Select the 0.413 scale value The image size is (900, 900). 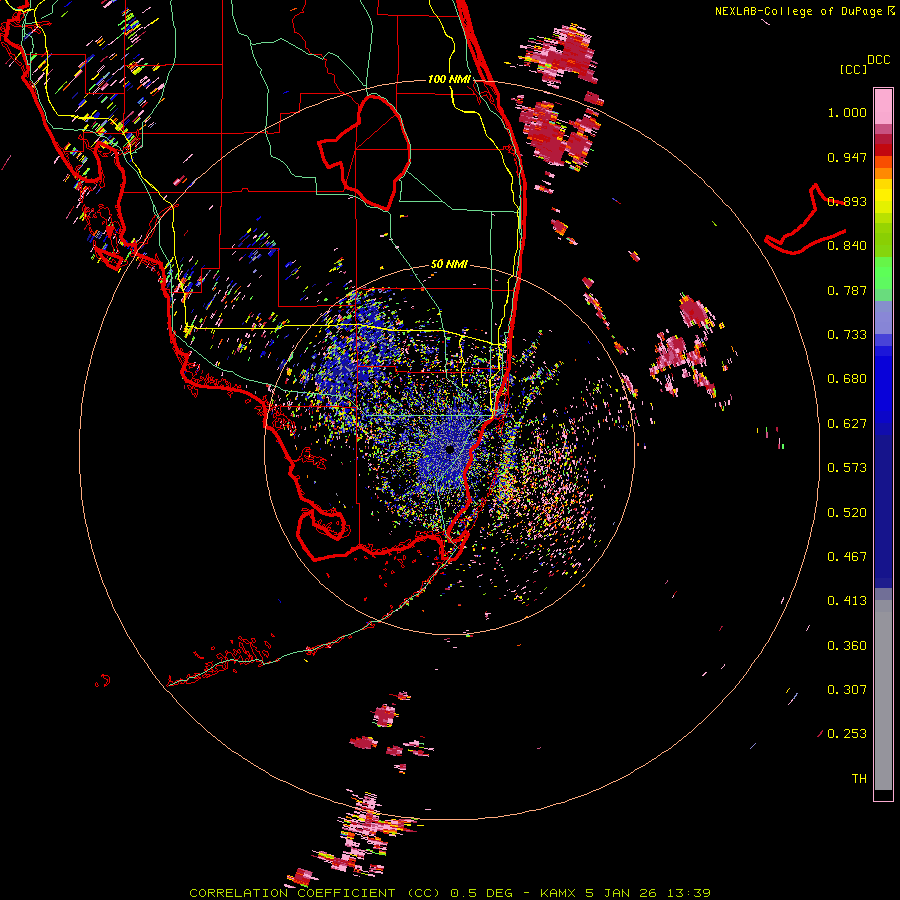847,601
